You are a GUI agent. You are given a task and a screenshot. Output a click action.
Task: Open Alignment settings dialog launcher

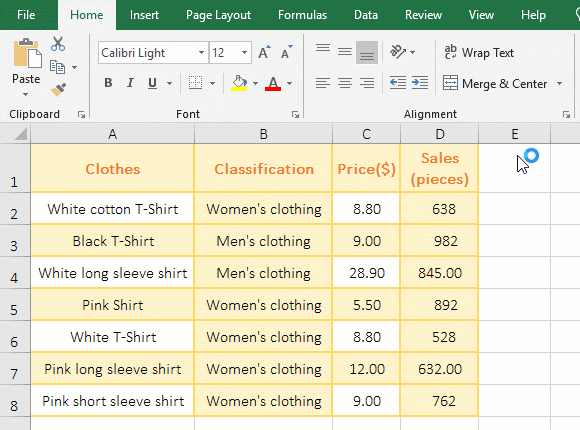566,115
